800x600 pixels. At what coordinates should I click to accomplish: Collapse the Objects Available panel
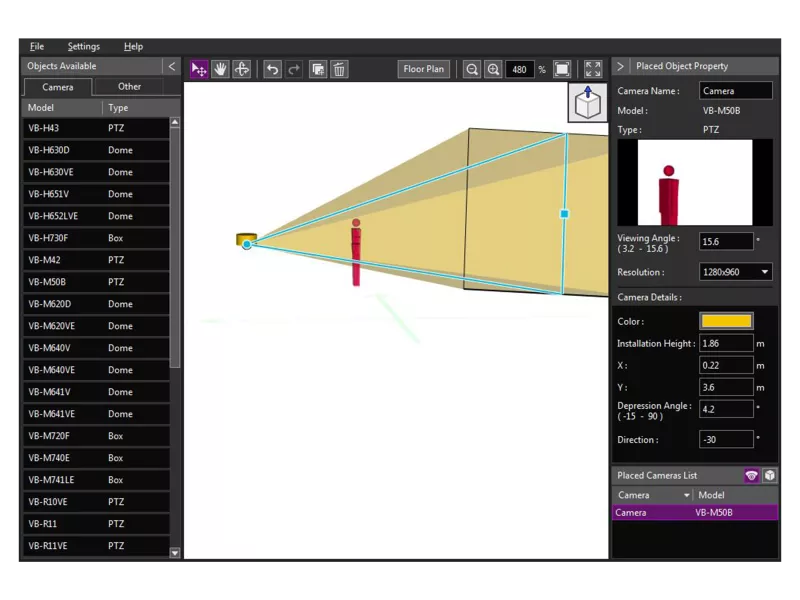(x=171, y=66)
